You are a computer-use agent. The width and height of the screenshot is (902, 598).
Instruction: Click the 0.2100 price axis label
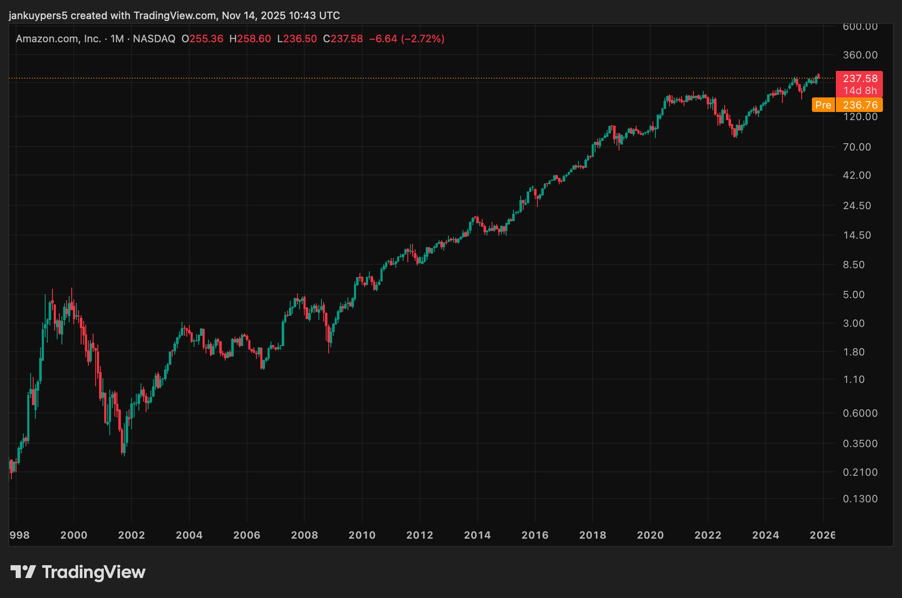pos(860,472)
